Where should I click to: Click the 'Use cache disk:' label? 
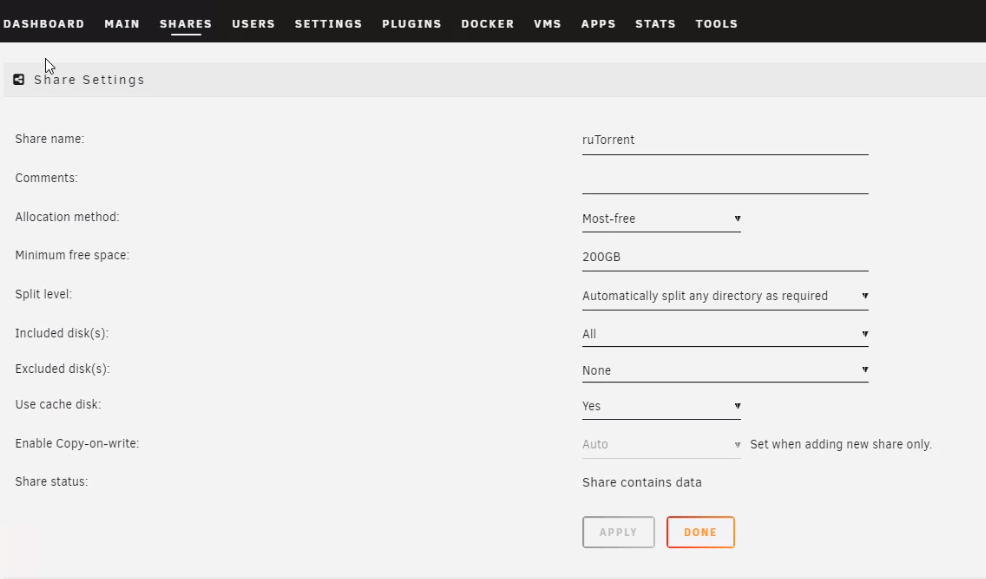click(58, 404)
